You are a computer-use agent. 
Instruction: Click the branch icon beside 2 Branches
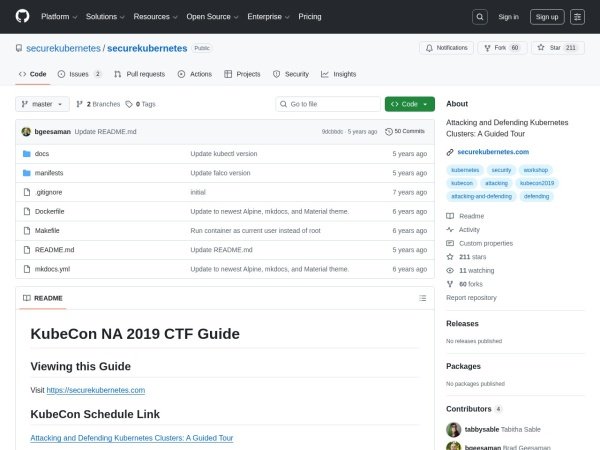[79, 104]
